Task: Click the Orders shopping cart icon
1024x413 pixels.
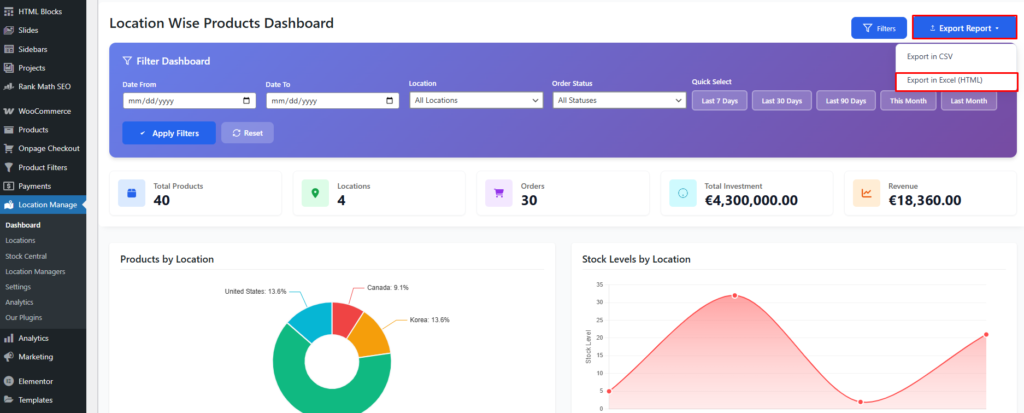Action: point(499,193)
